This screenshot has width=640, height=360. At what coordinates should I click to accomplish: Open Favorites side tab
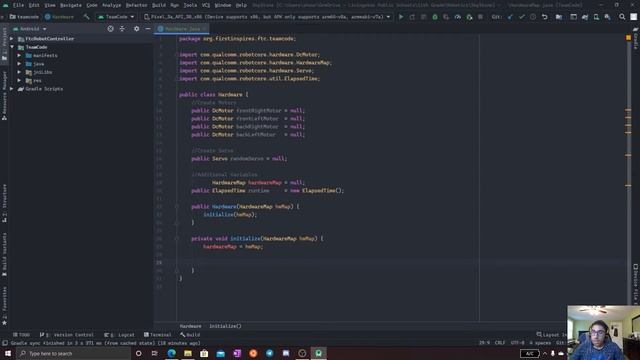point(4,305)
